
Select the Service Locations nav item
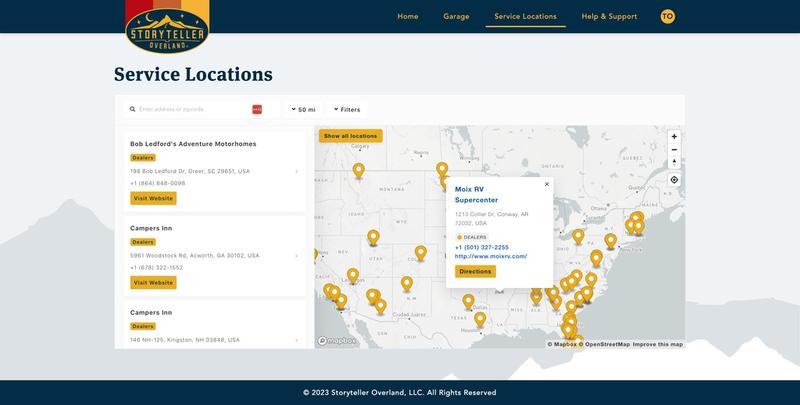click(x=526, y=16)
